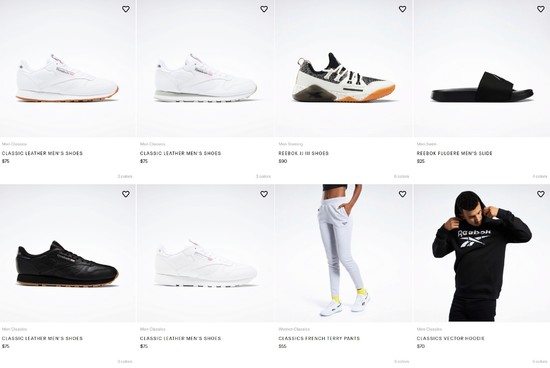Viewport: 550px width, 368px height.
Task: View the grey terry pants model photo
Action: click(344, 253)
